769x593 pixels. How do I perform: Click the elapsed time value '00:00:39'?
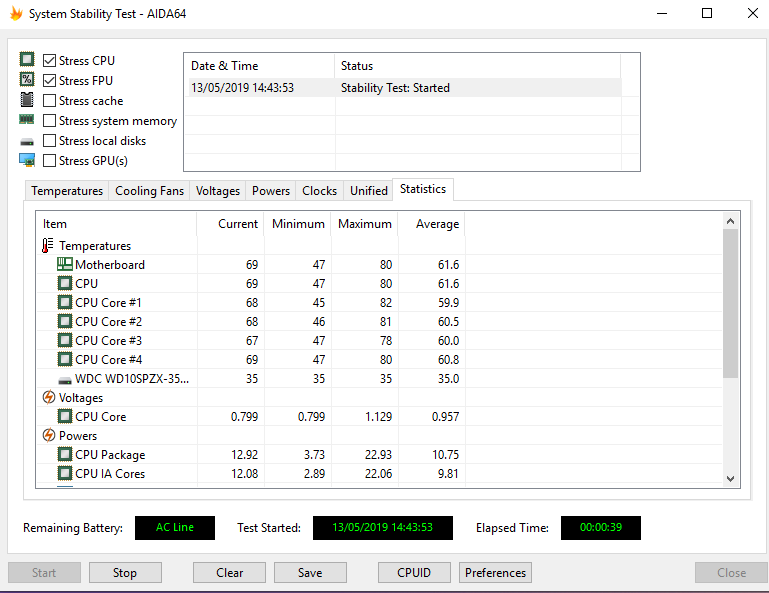pyautogui.click(x=601, y=527)
